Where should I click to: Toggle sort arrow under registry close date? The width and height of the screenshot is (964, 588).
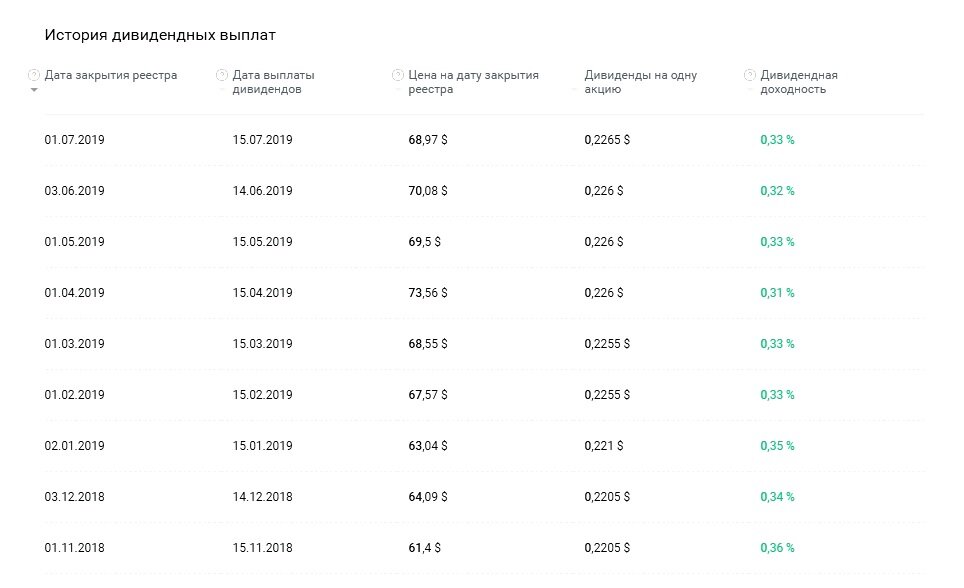point(34,90)
